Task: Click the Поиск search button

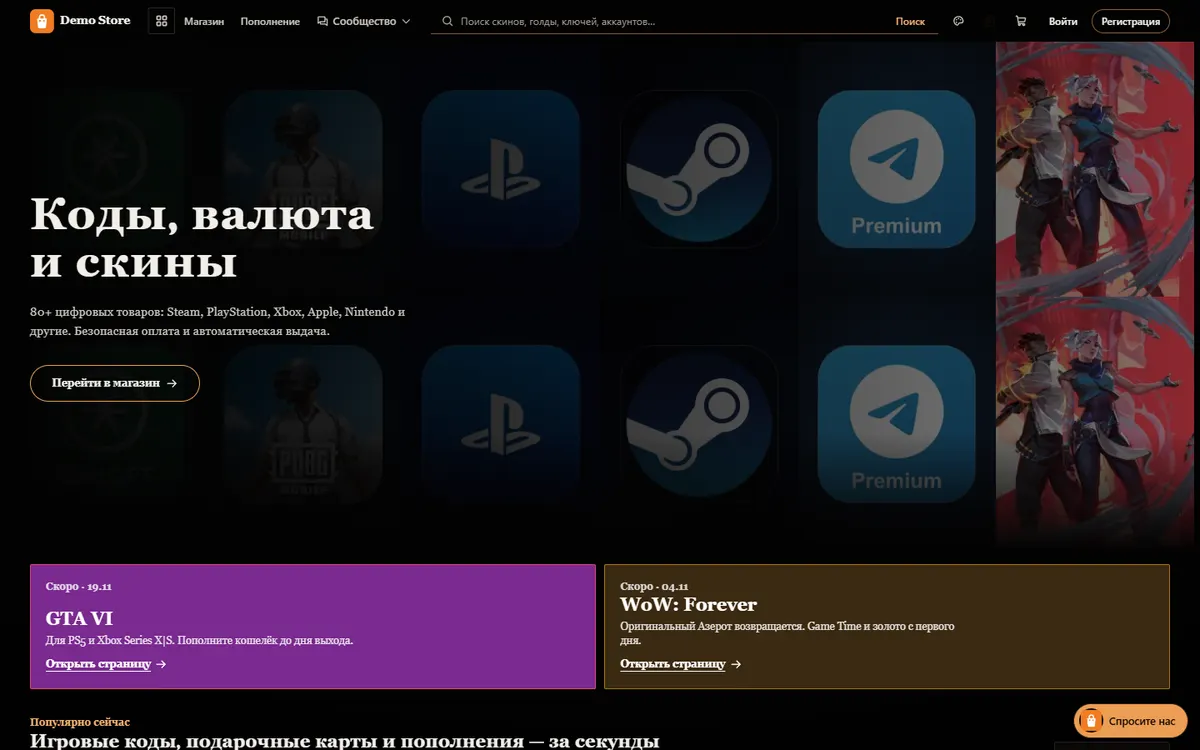Action: click(910, 21)
